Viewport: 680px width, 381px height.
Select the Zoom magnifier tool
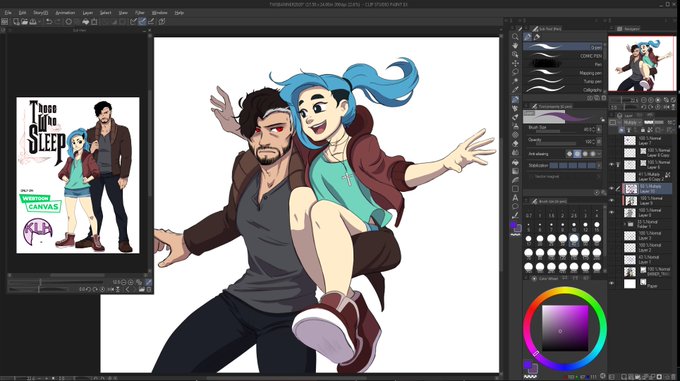tap(515, 37)
